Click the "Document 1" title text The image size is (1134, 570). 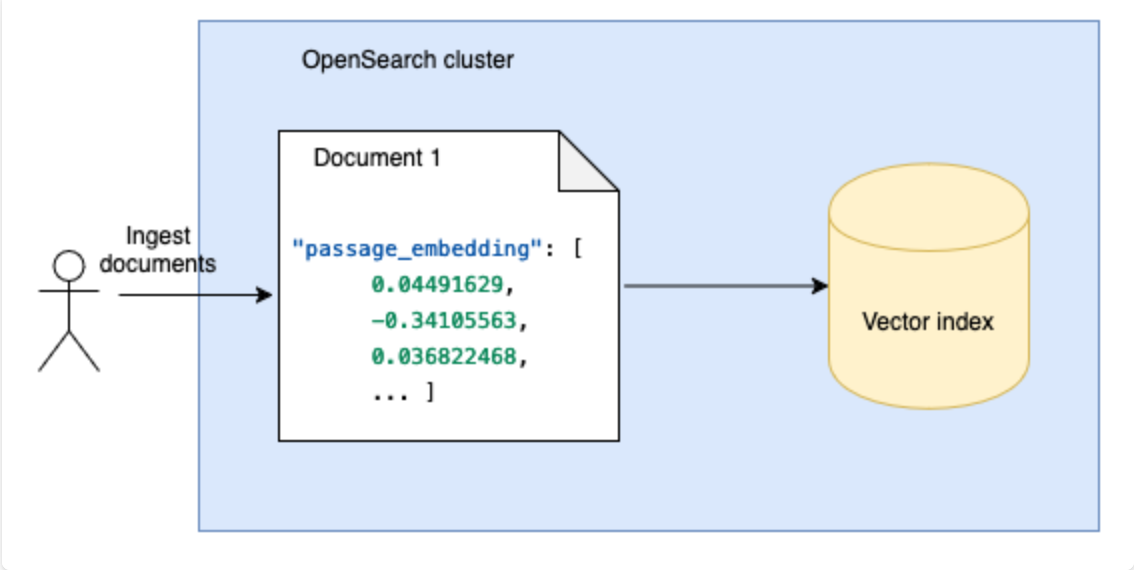point(377,158)
